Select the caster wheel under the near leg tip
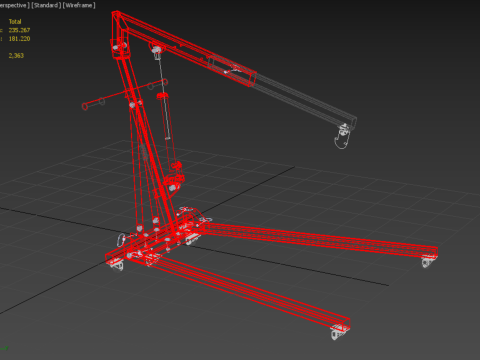Screen dimensions: 480x360 [339, 333]
